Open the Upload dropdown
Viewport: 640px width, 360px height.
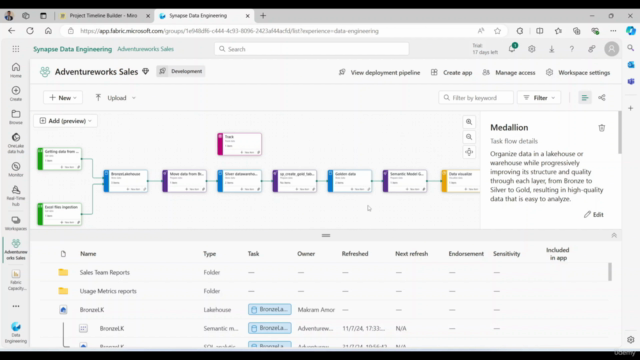(115, 98)
